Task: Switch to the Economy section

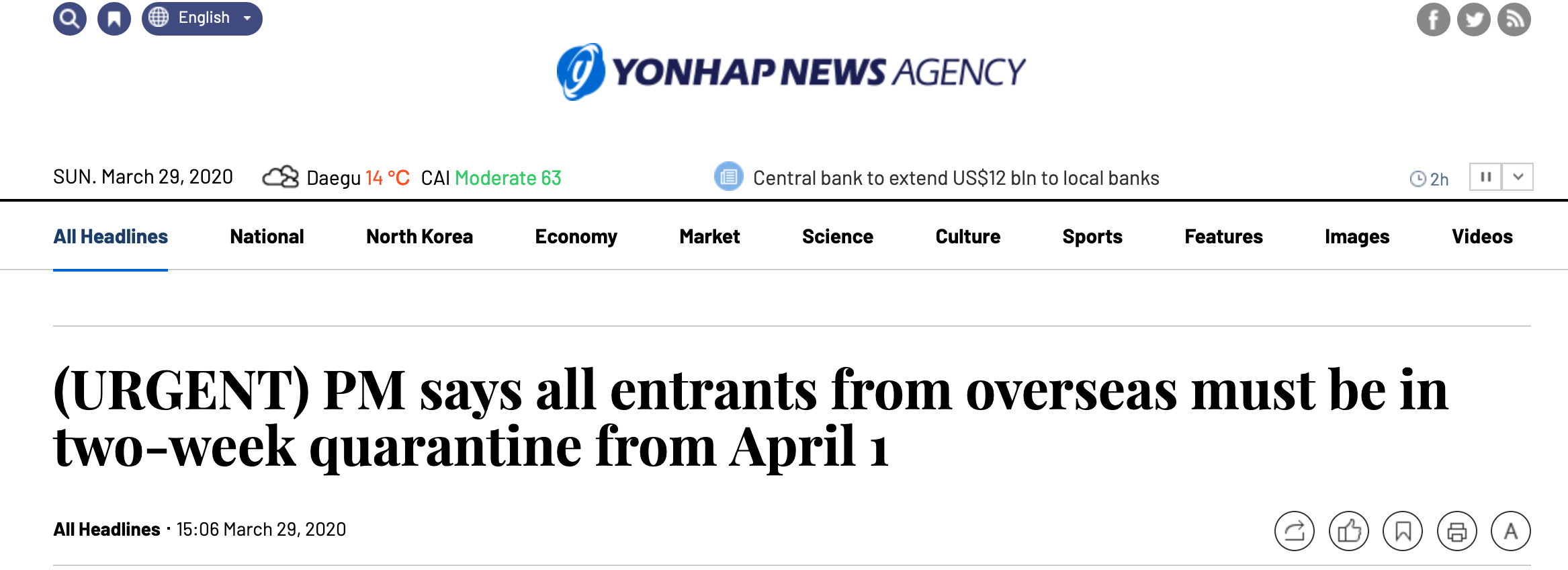Action: click(576, 237)
